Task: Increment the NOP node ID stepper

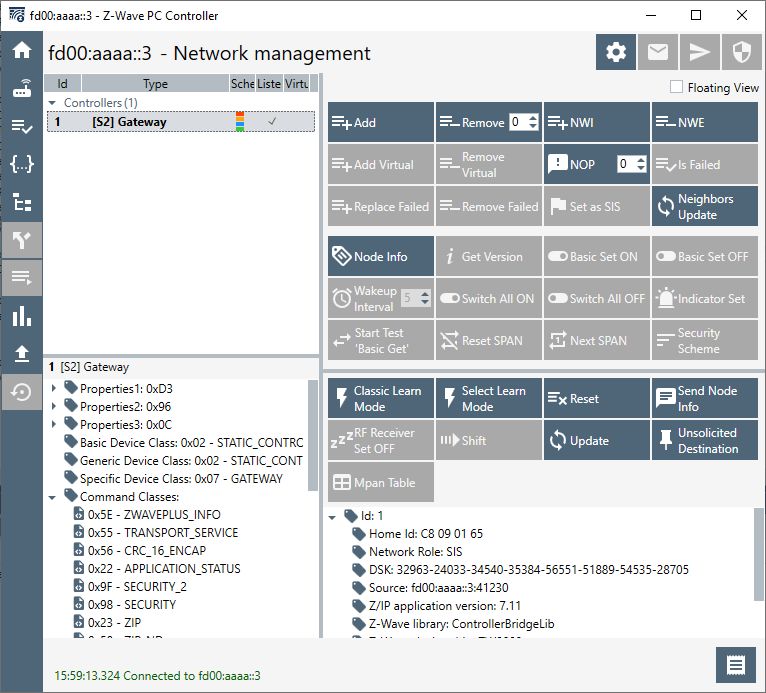Action: pos(641,160)
